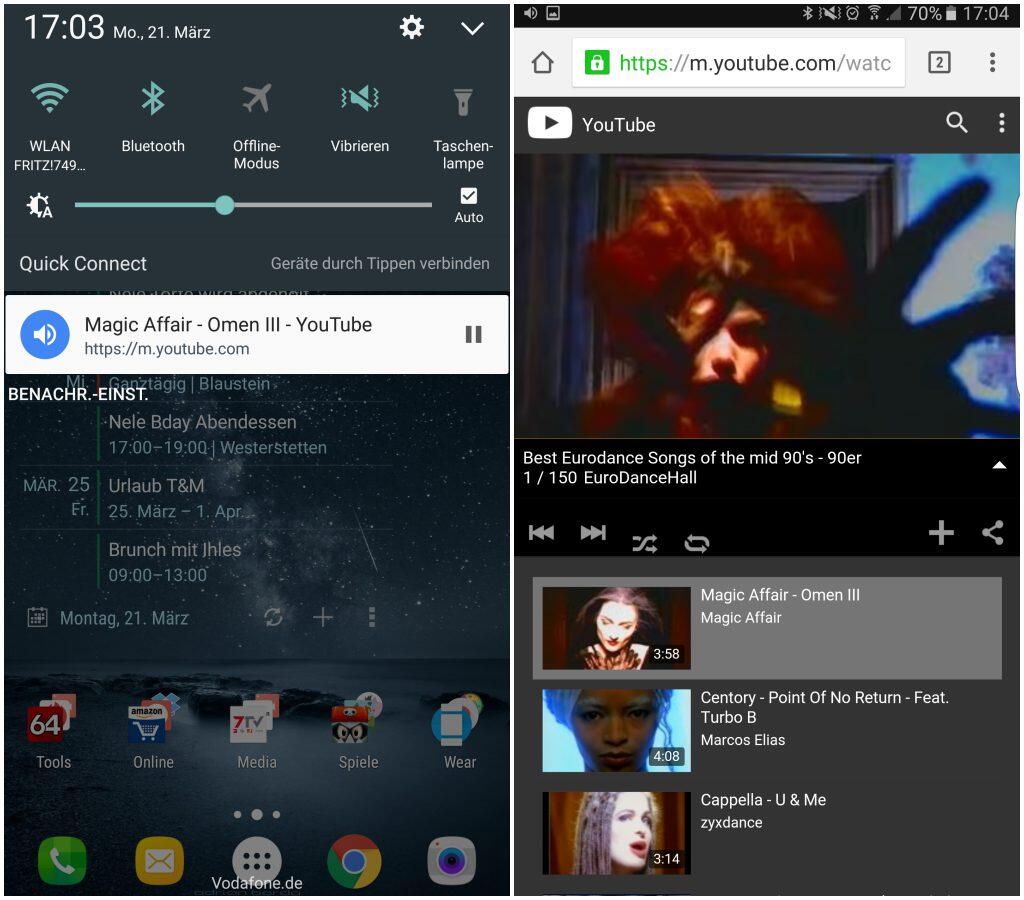Skip to previous playlist video

point(541,533)
